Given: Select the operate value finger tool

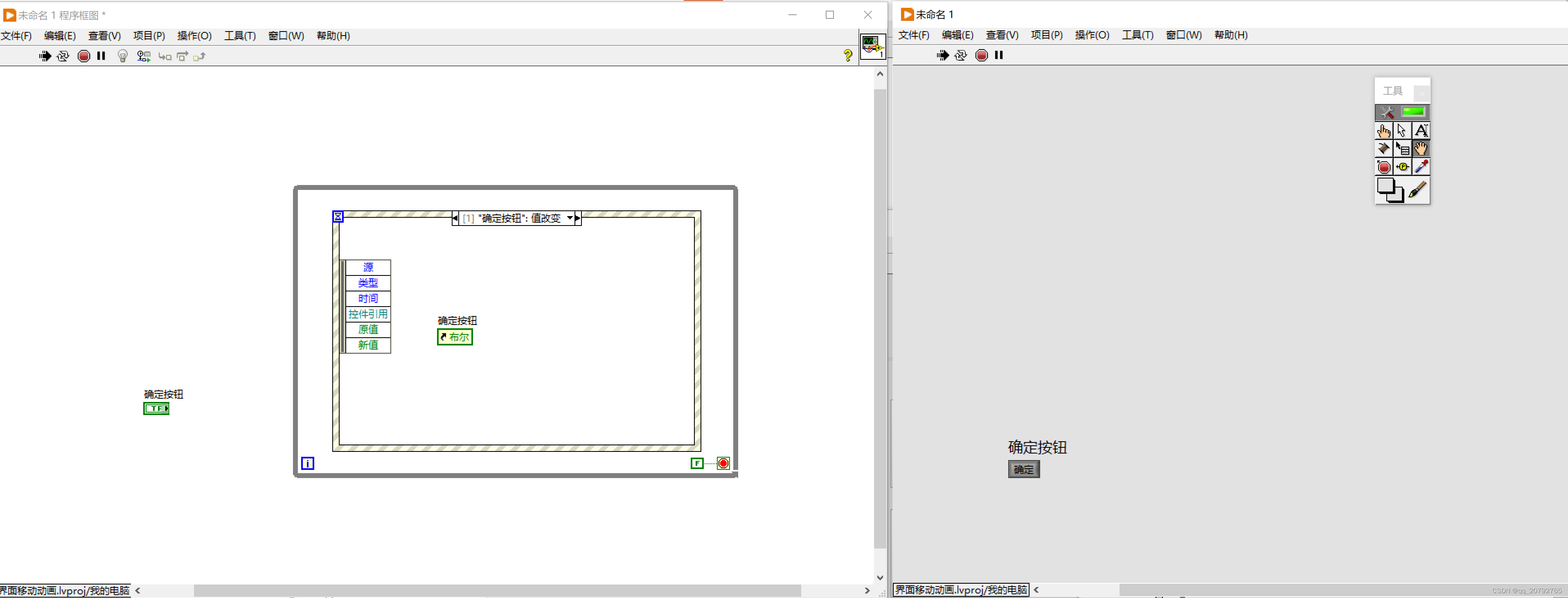Looking at the screenshot, I should tap(1383, 131).
